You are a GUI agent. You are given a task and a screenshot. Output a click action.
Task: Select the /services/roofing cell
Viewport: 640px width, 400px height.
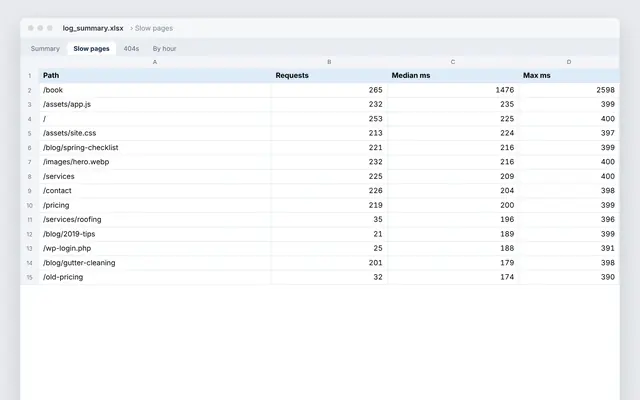click(155, 220)
